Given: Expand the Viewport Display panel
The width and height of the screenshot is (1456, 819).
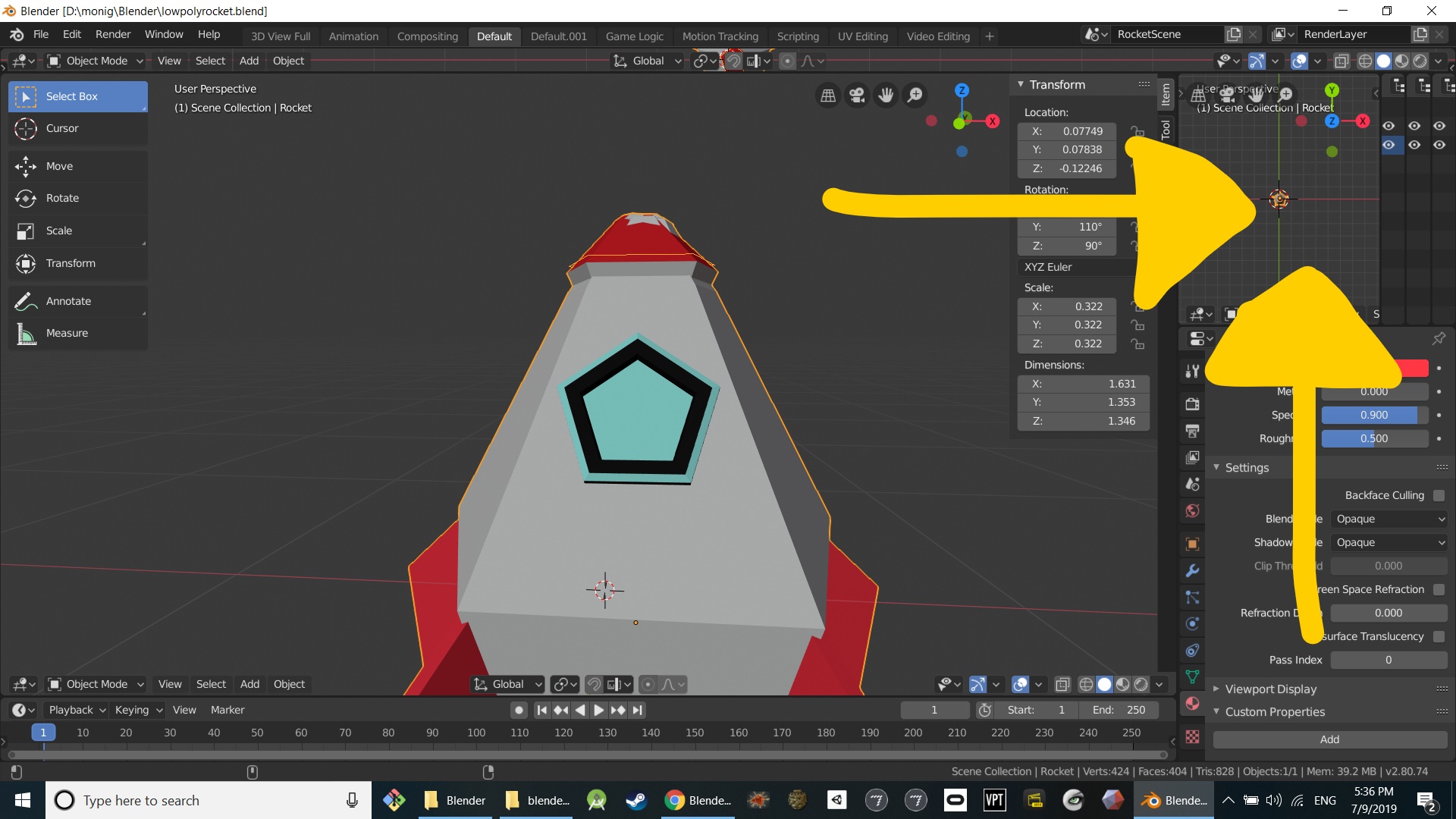Looking at the screenshot, I should coord(1270,689).
